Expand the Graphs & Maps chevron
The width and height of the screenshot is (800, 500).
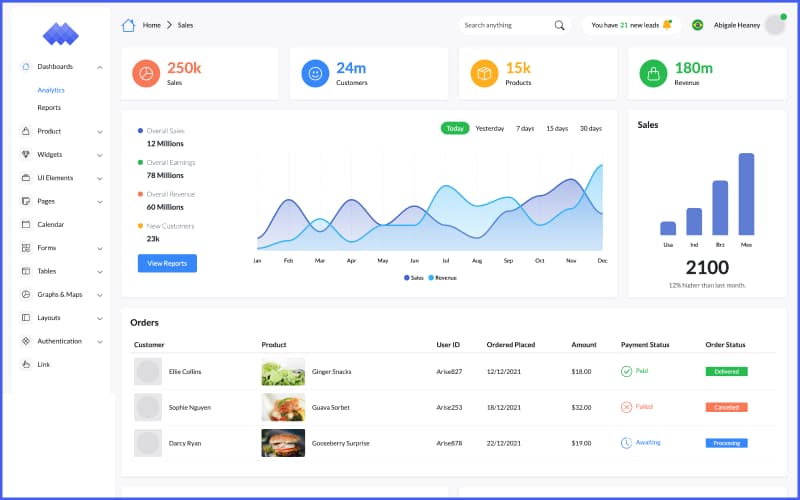[99, 295]
